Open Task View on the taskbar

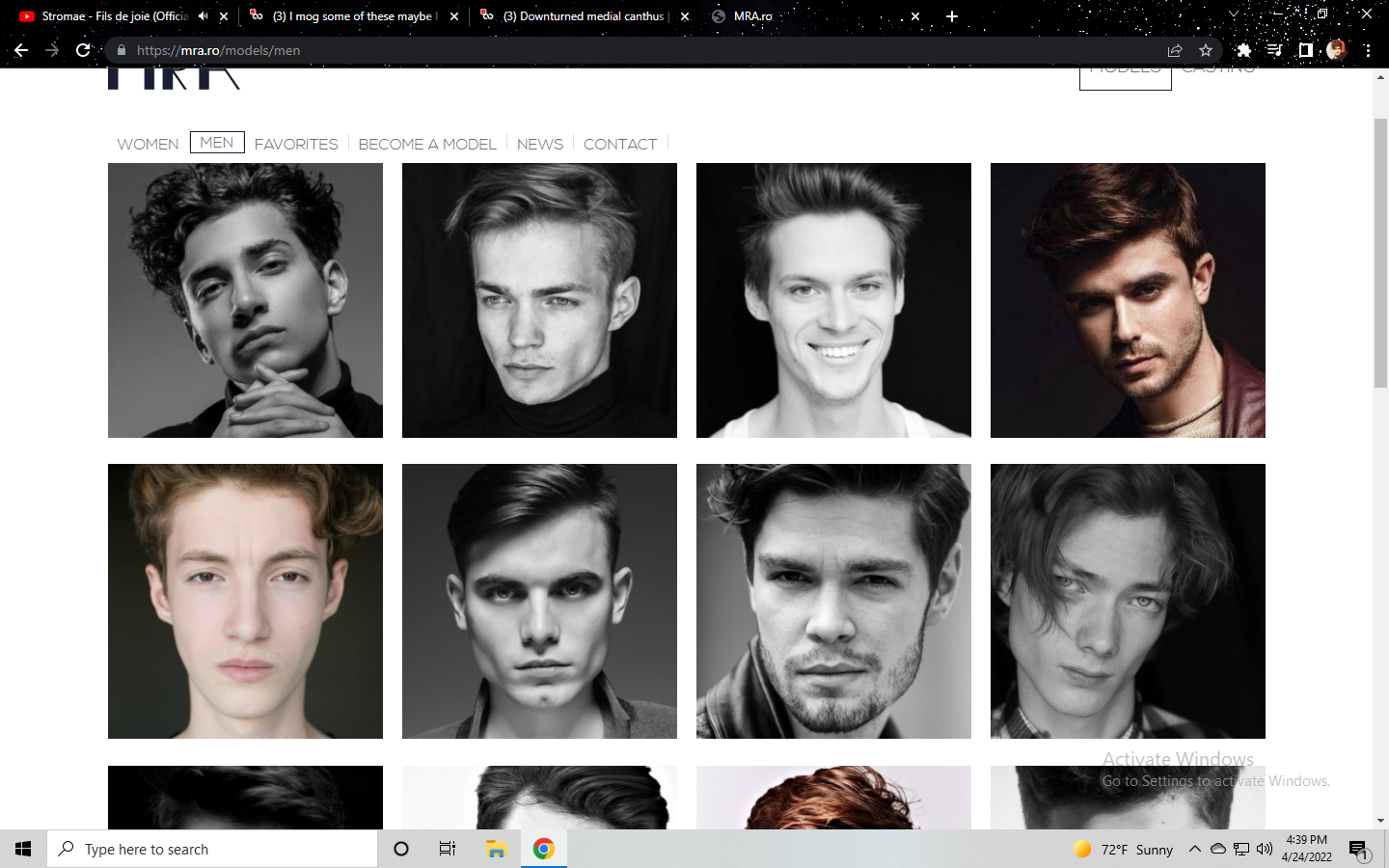coord(448,849)
